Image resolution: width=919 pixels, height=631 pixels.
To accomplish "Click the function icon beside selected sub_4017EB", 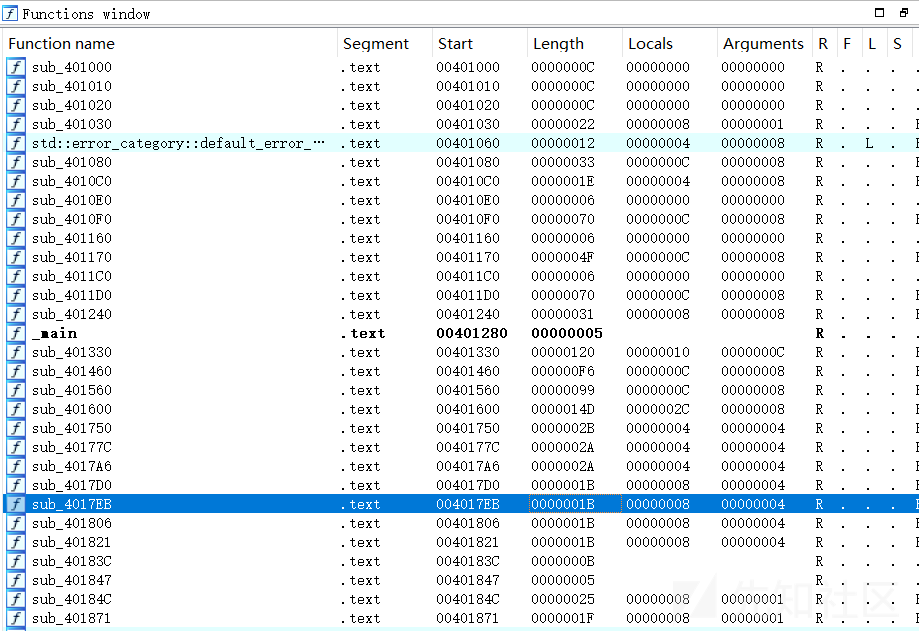I will (16, 504).
